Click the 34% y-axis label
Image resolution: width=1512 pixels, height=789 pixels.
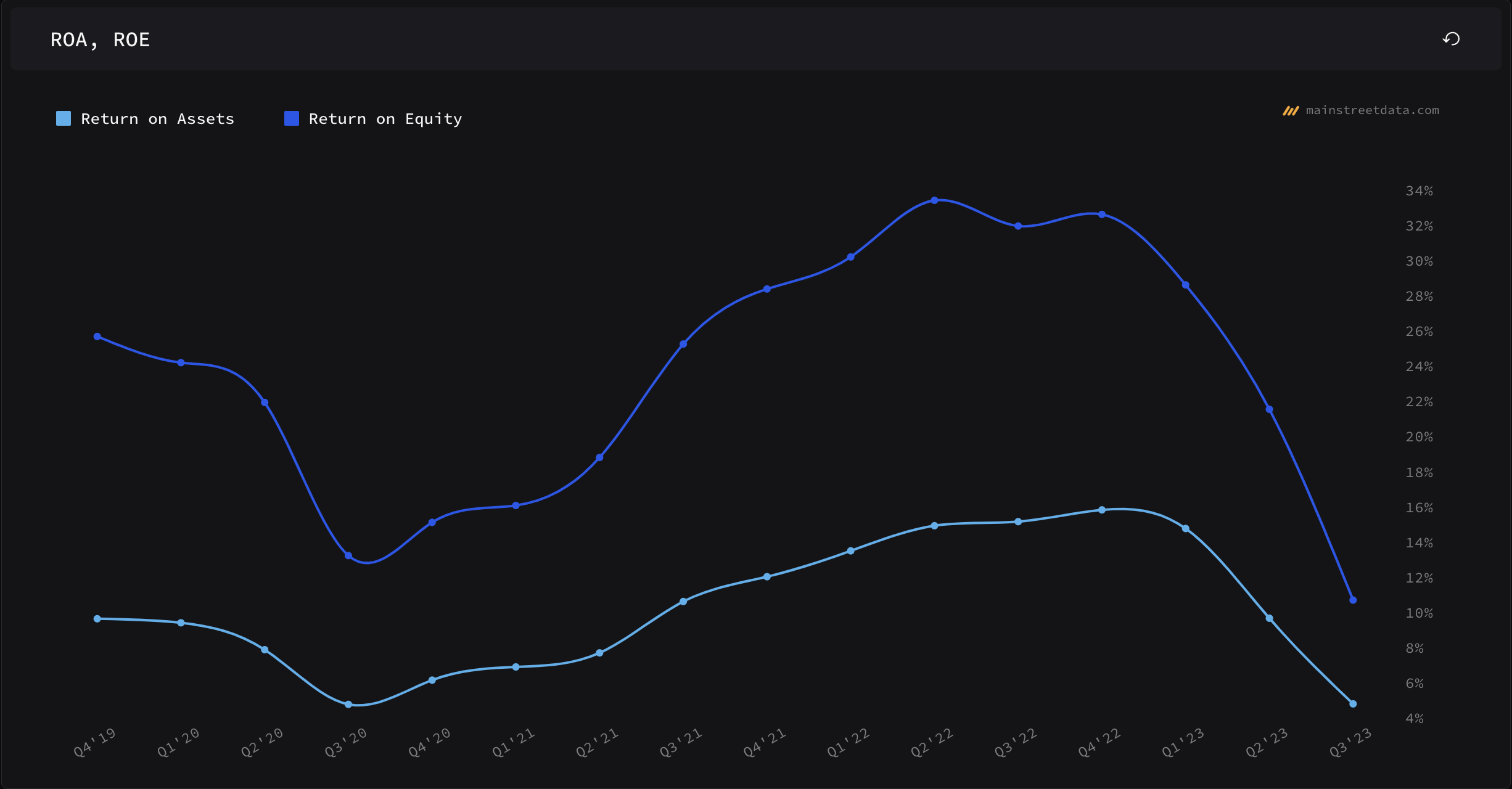[x=1419, y=191]
